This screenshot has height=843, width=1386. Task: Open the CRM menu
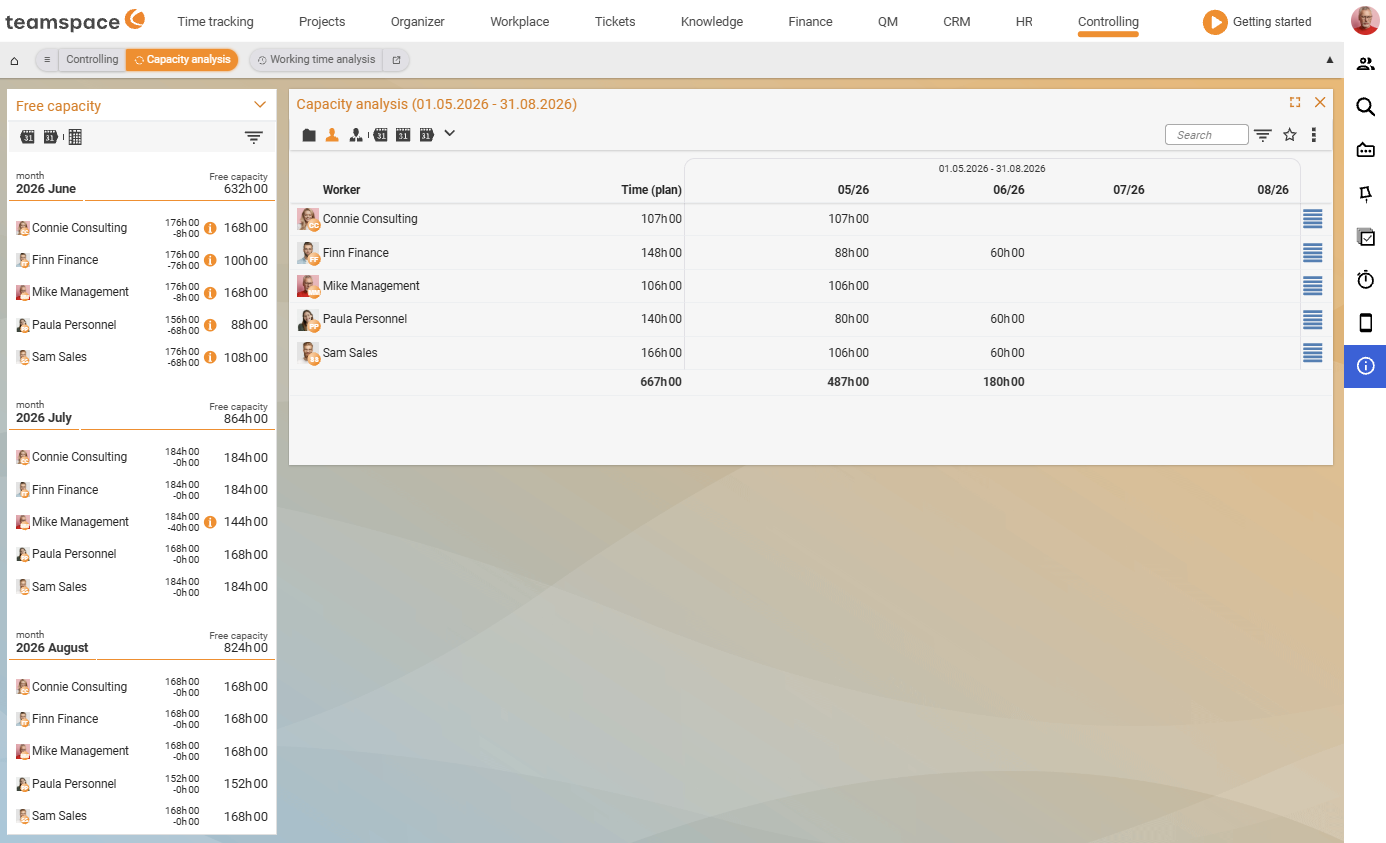pos(957,21)
